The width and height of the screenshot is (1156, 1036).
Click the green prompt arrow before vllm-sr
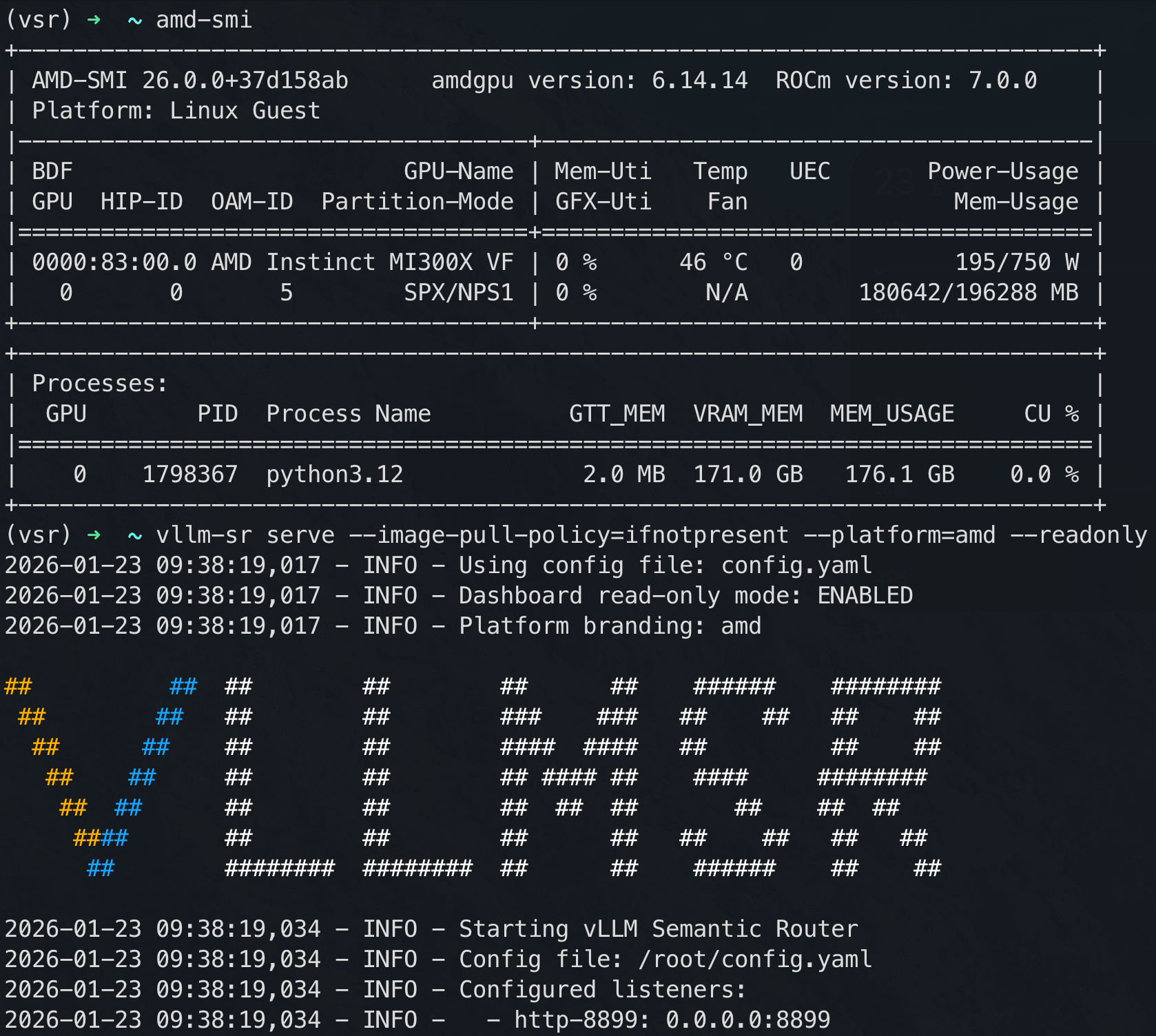[x=94, y=535]
